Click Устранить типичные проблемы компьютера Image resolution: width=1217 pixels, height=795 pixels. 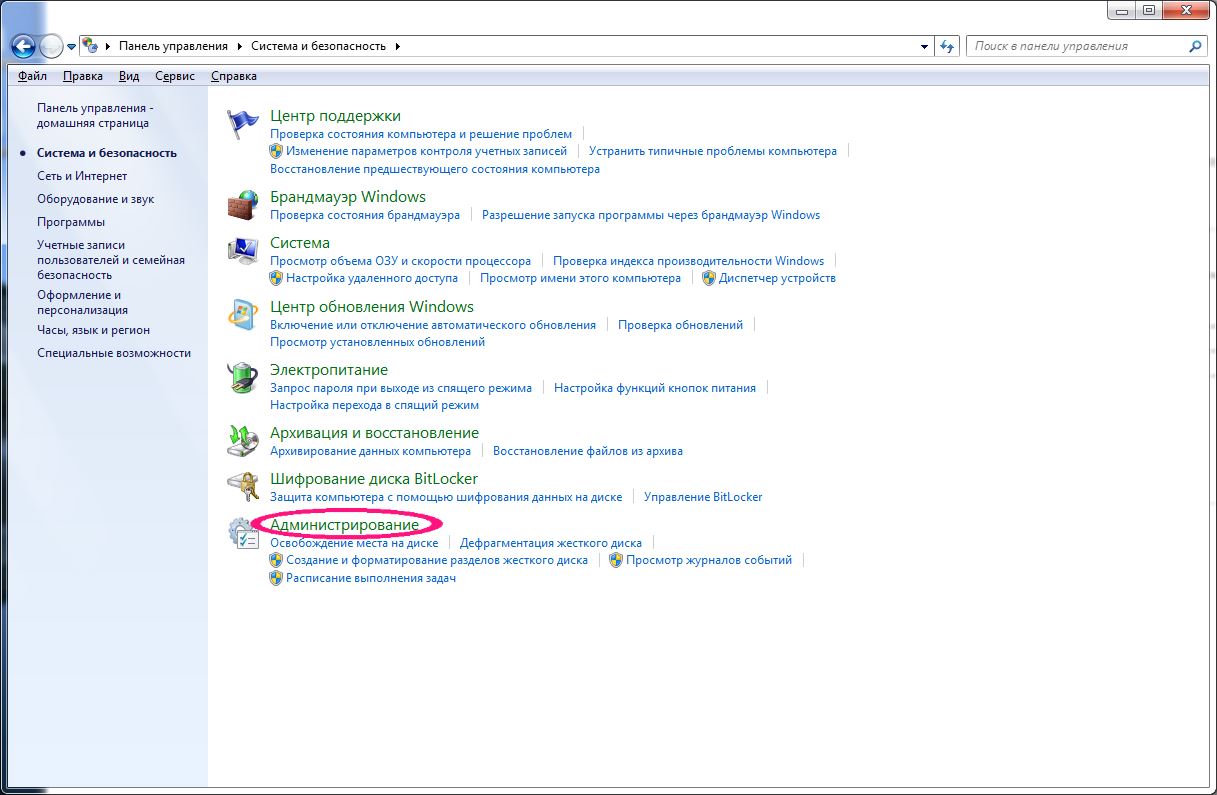713,151
